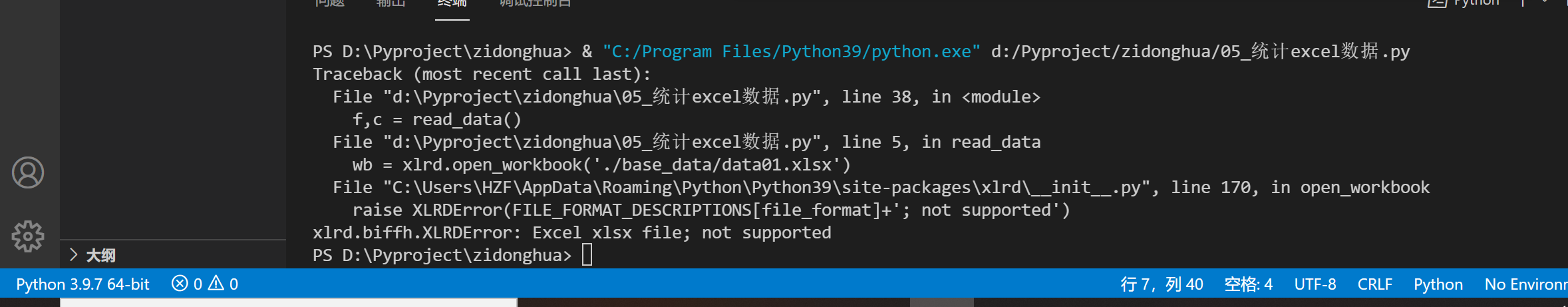Click the errors count icon in the status bar
Viewport: 1568px width, 307px height.
pos(180,284)
